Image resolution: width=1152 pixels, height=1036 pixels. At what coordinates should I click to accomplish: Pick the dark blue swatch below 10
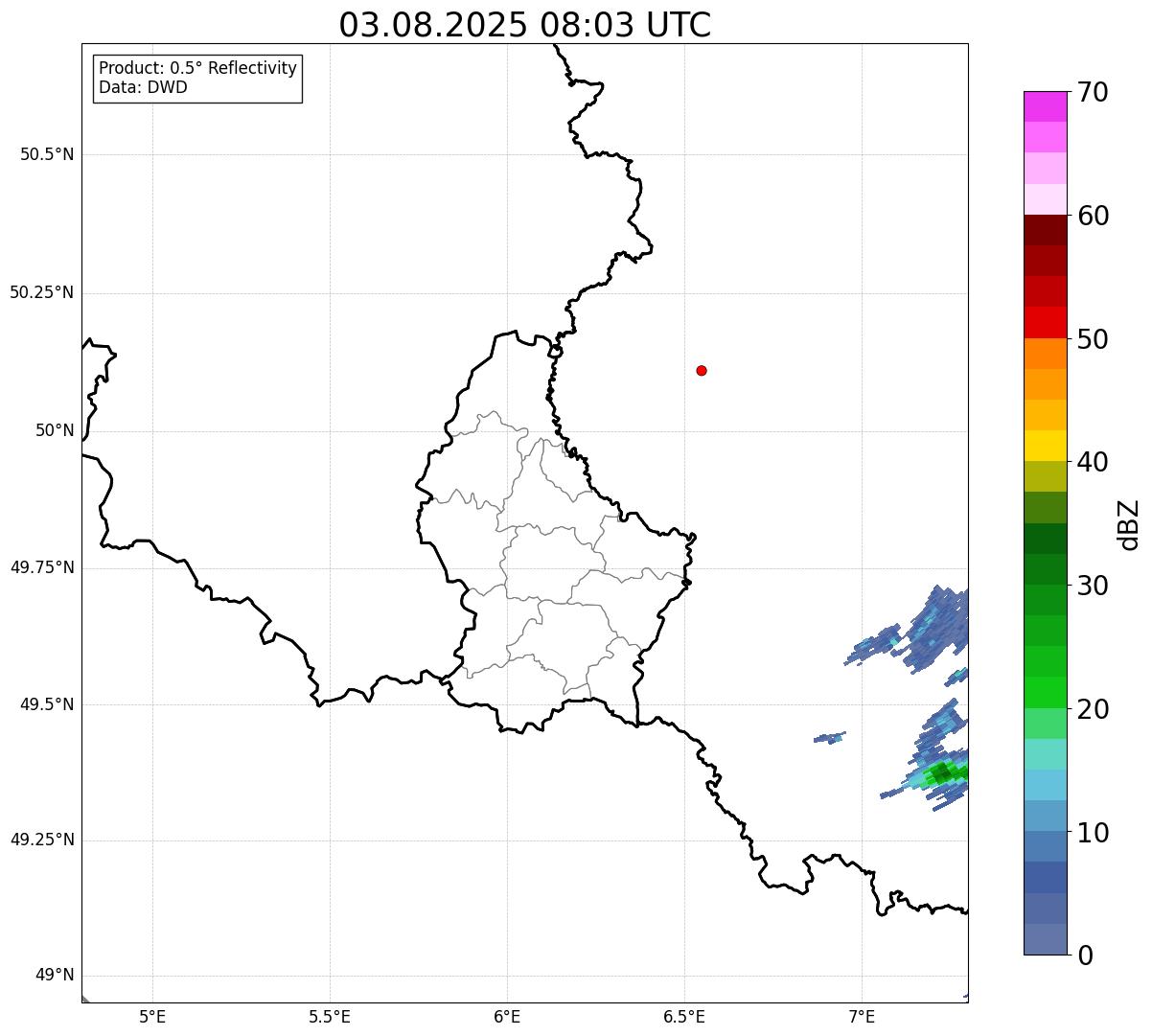1046,878
